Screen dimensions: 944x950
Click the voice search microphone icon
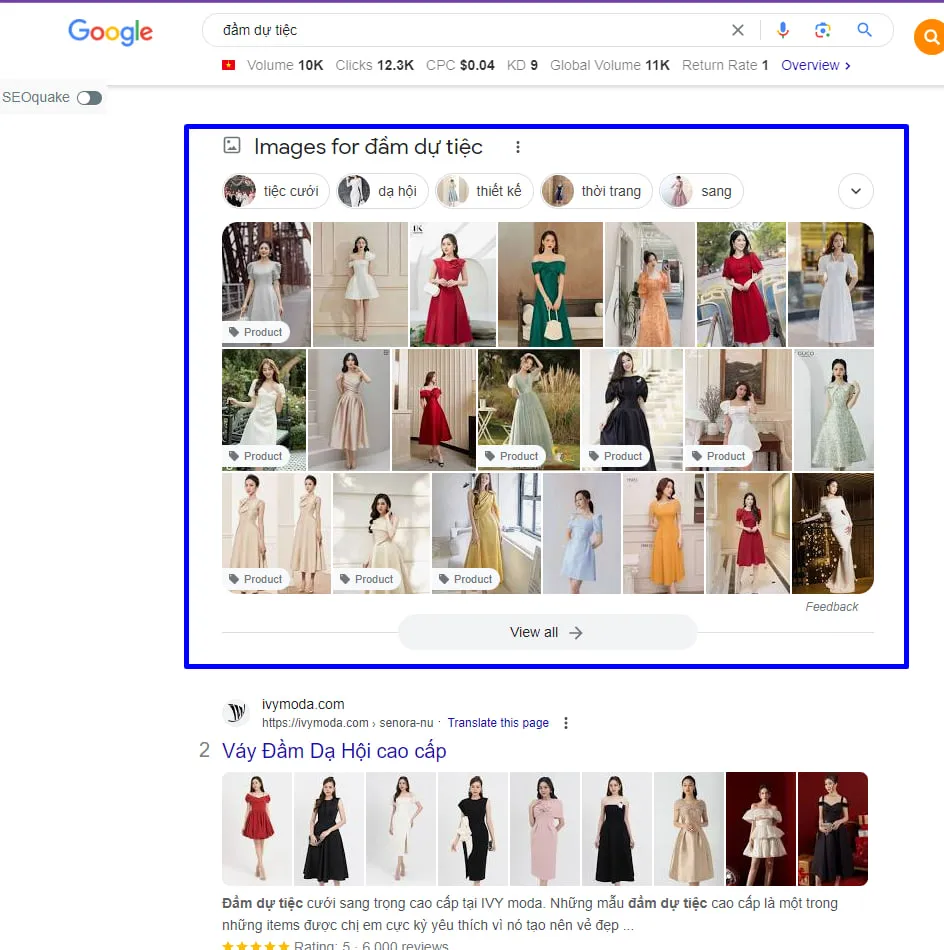(783, 30)
